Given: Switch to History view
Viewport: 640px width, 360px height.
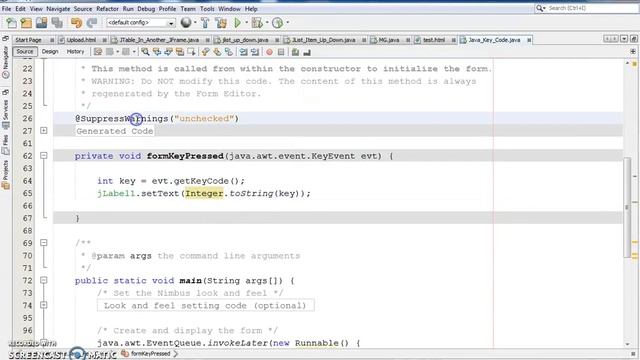Looking at the screenshot, I should click(75, 51).
